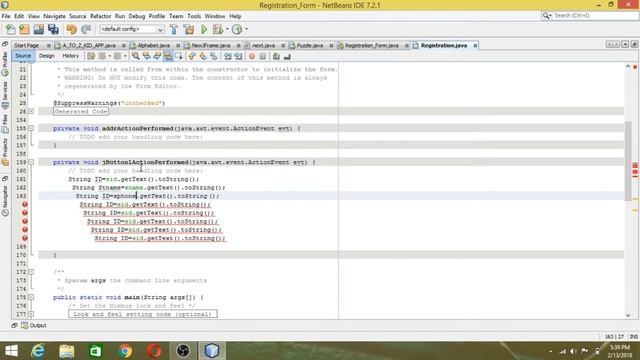The image size is (640, 360).
Task: Click the Last Edit editor toolbar icon
Action: pyautogui.click(x=91, y=56)
